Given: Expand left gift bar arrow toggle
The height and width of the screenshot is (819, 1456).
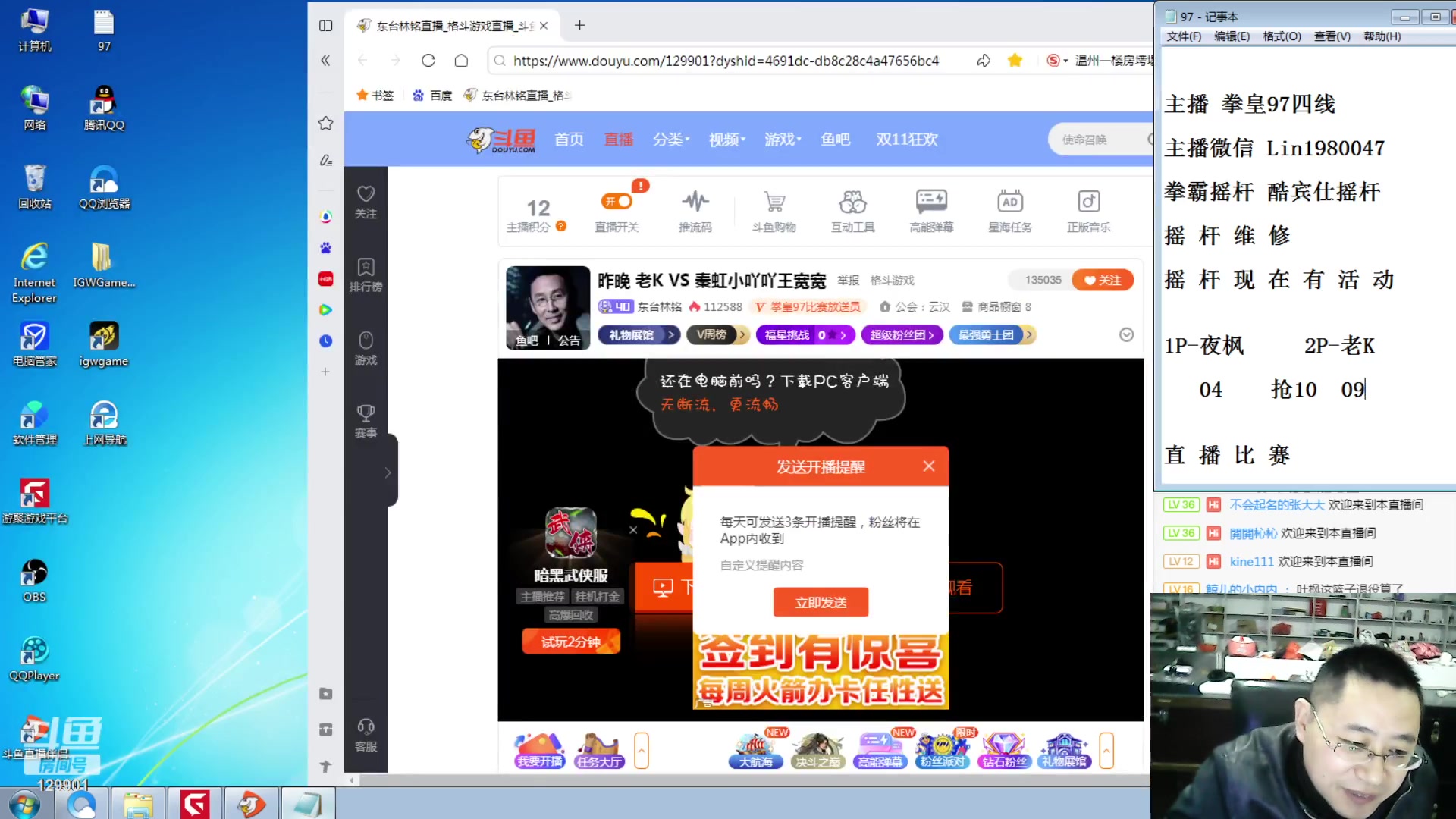Looking at the screenshot, I should tap(642, 751).
